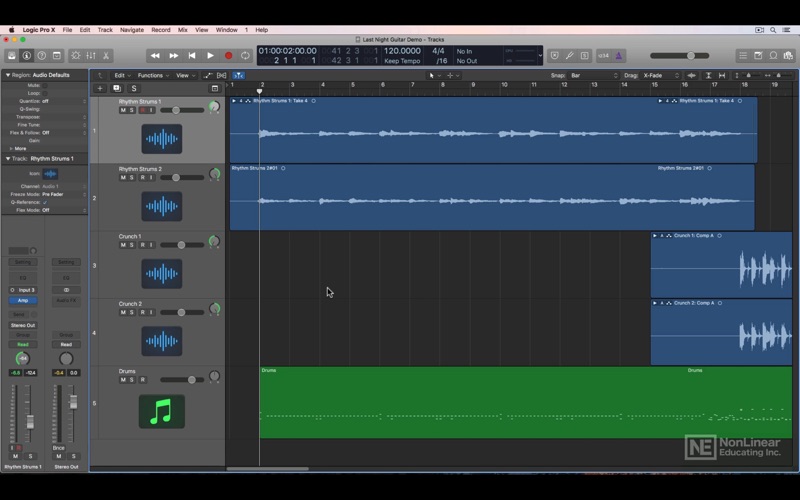The image size is (800, 500).
Task: Open the Drag X-Fade dropdown
Action: click(661, 76)
